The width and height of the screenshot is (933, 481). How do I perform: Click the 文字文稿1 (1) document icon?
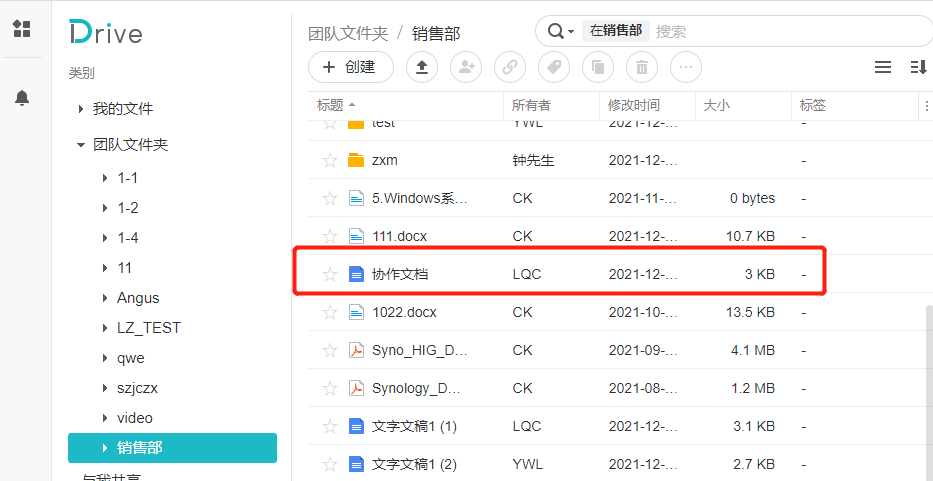356,426
